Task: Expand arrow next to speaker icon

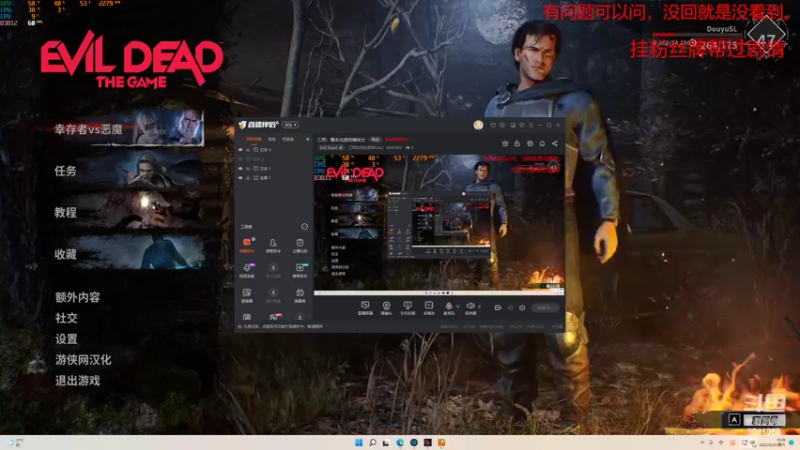Action: click(x=479, y=306)
